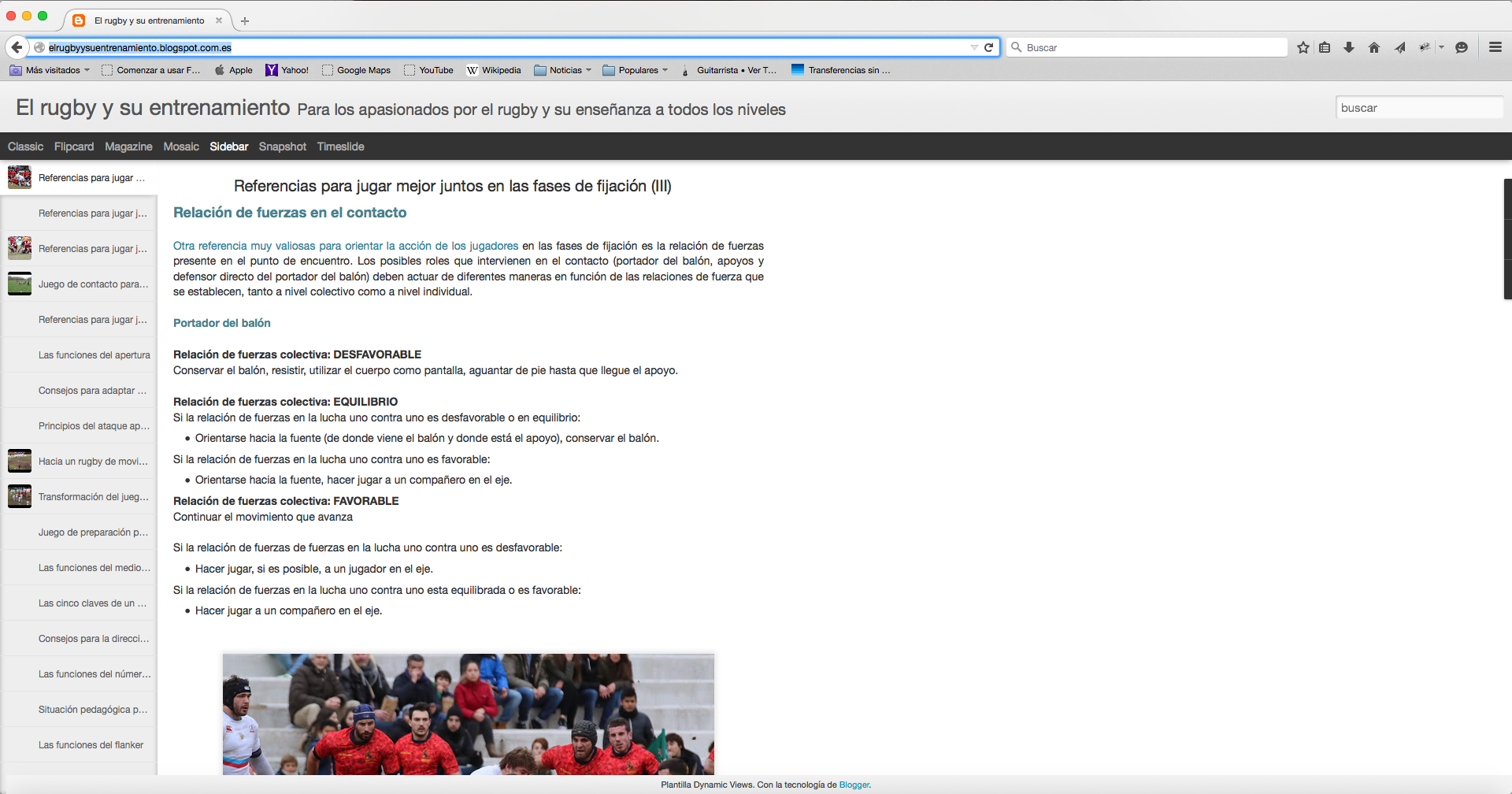Show the bookmarks list icon
1512x794 pixels.
(x=1325, y=47)
